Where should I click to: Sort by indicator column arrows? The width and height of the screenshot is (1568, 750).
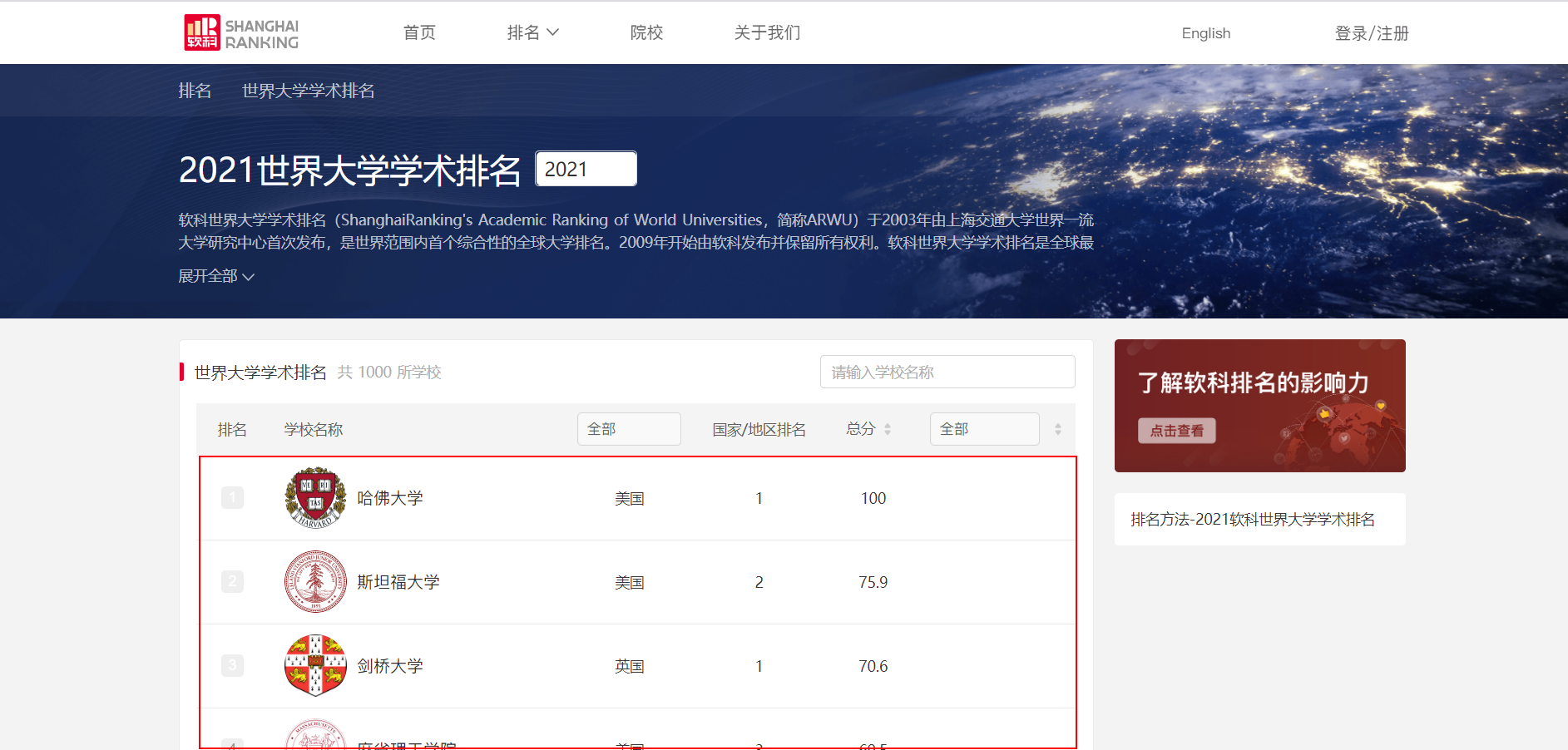(1058, 429)
